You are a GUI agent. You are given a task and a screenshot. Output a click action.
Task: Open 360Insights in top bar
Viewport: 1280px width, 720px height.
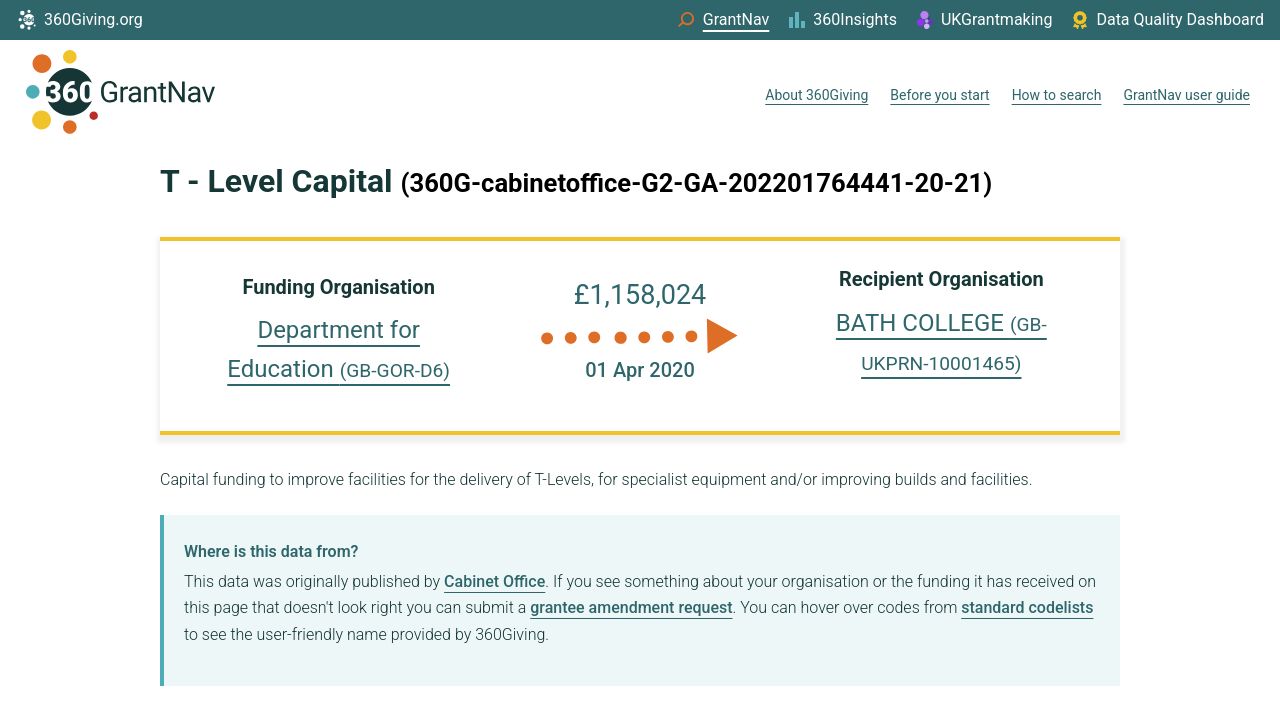pyautogui.click(x=855, y=19)
